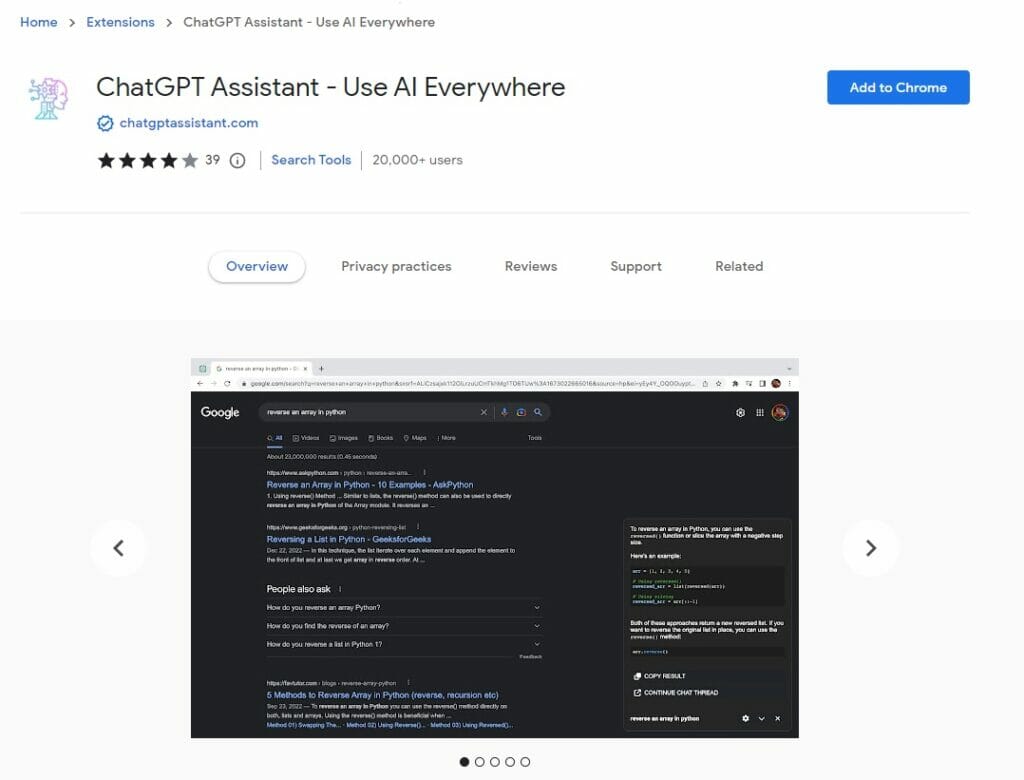Show the next screenshot with right arrow
This screenshot has width=1024, height=780.
coord(871,548)
